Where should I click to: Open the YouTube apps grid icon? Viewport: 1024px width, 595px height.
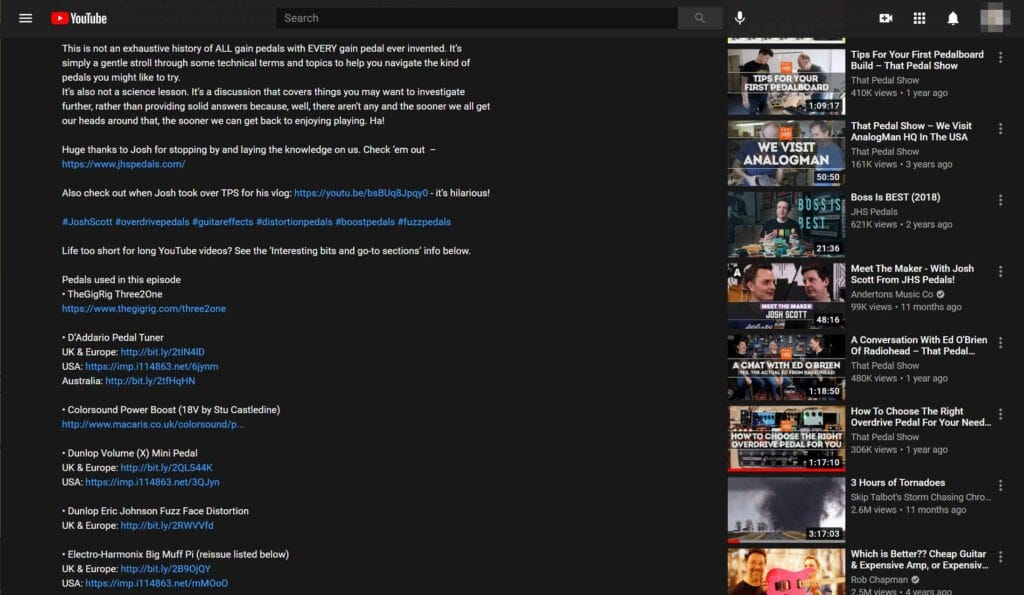pyautogui.click(x=918, y=17)
